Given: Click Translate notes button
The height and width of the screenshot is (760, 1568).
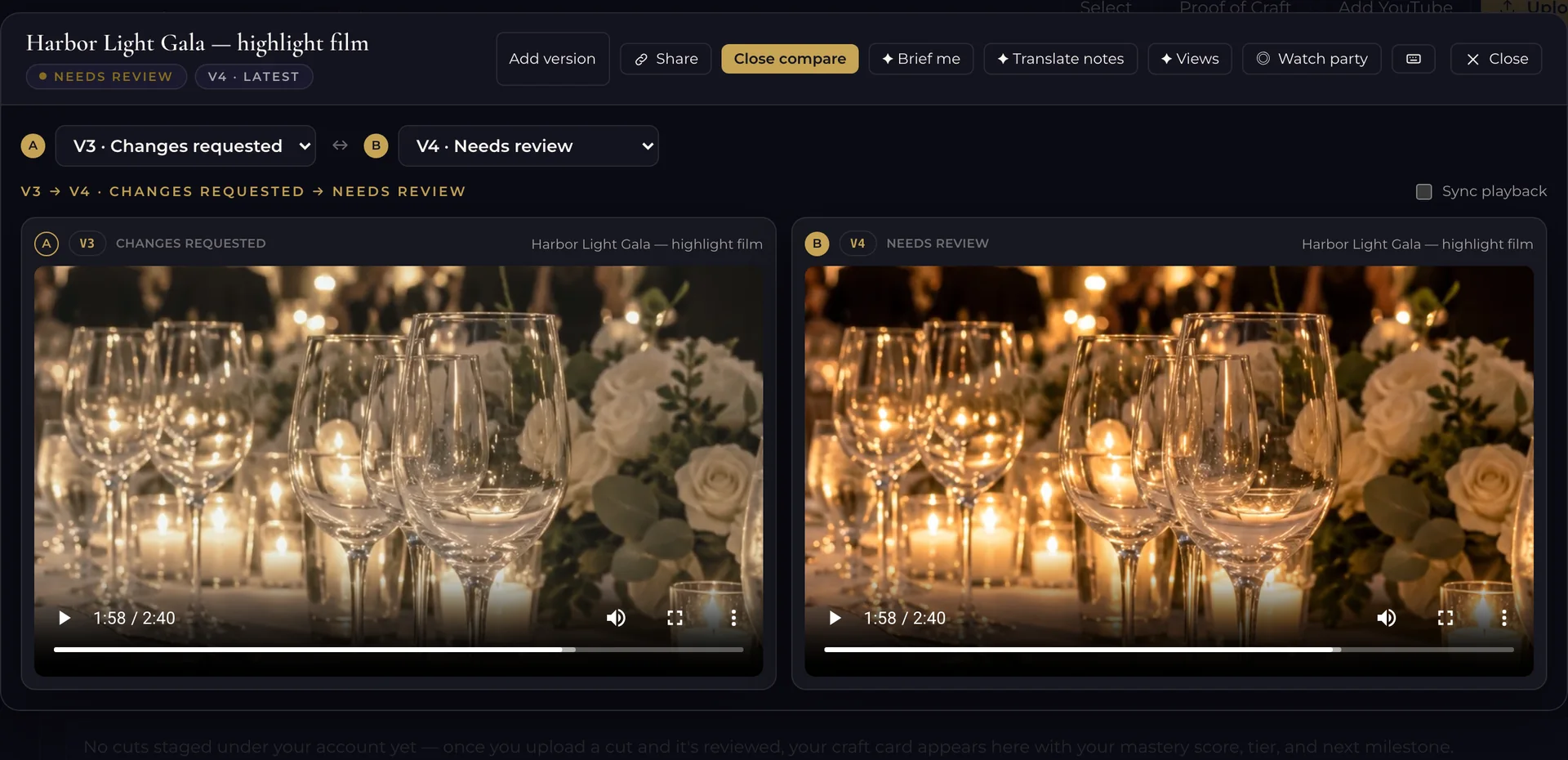Looking at the screenshot, I should click(1060, 59).
